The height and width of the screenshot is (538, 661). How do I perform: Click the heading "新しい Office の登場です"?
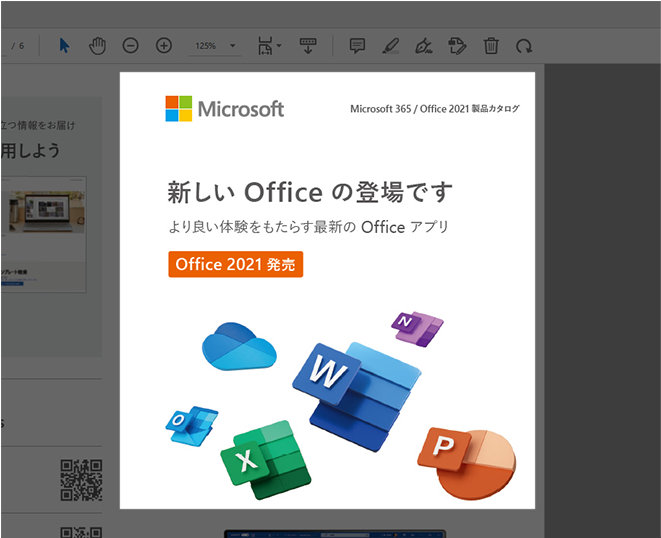tap(310, 192)
